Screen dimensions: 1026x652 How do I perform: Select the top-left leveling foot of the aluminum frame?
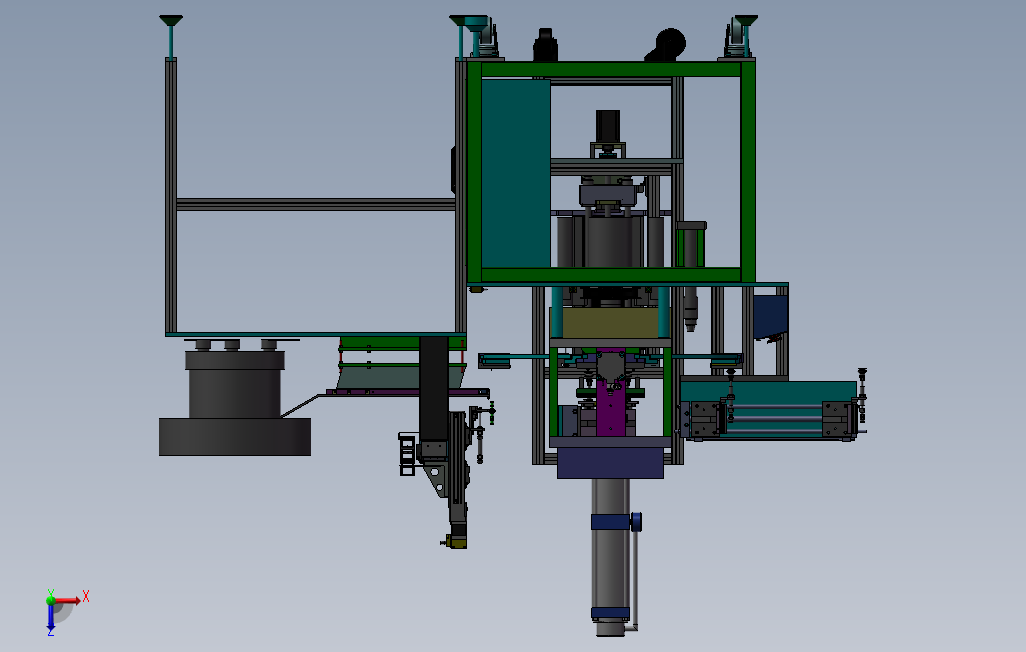click(171, 37)
